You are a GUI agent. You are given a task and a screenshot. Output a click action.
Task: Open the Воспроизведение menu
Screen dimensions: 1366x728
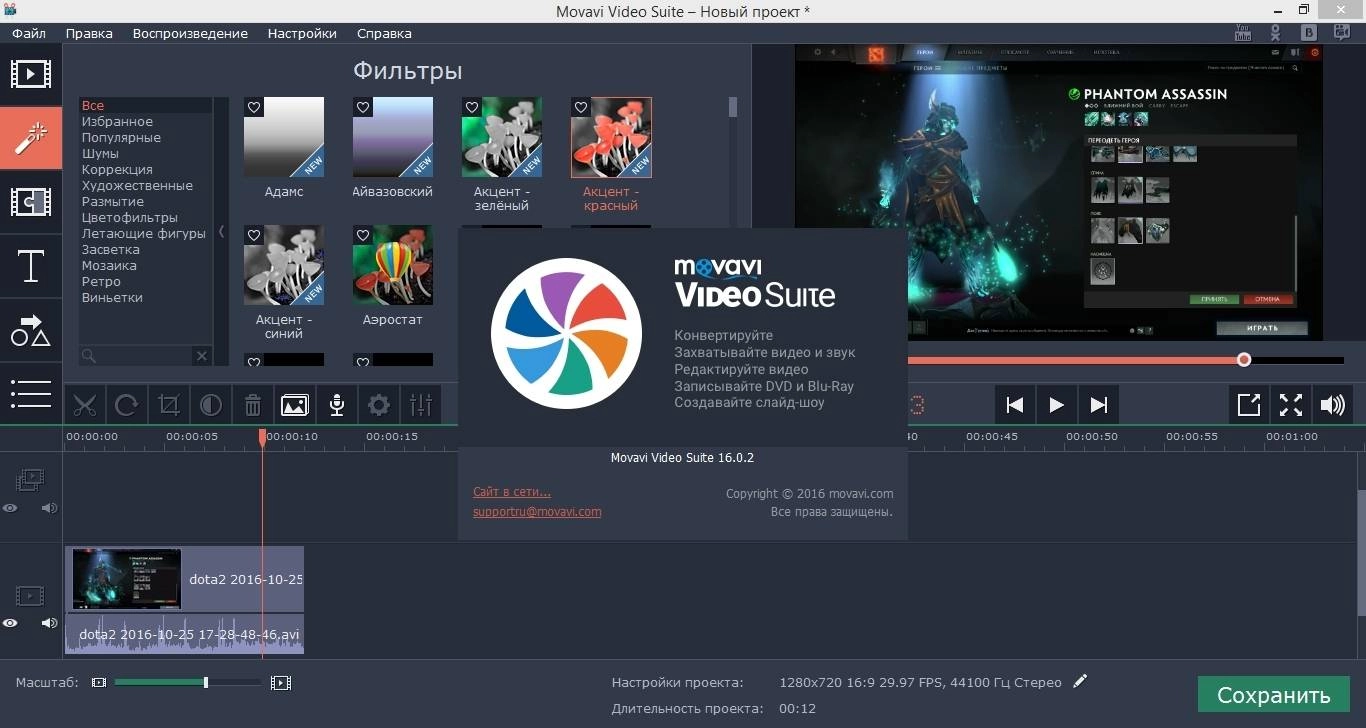click(190, 33)
